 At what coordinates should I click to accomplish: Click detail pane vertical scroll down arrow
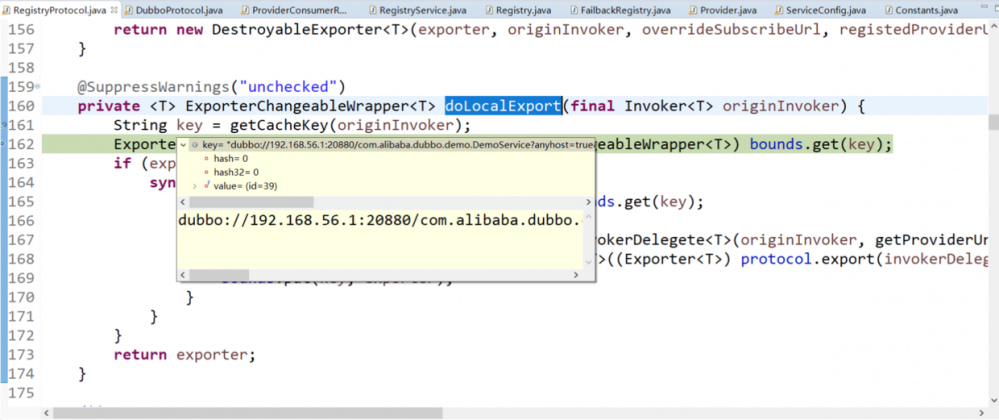589,262
